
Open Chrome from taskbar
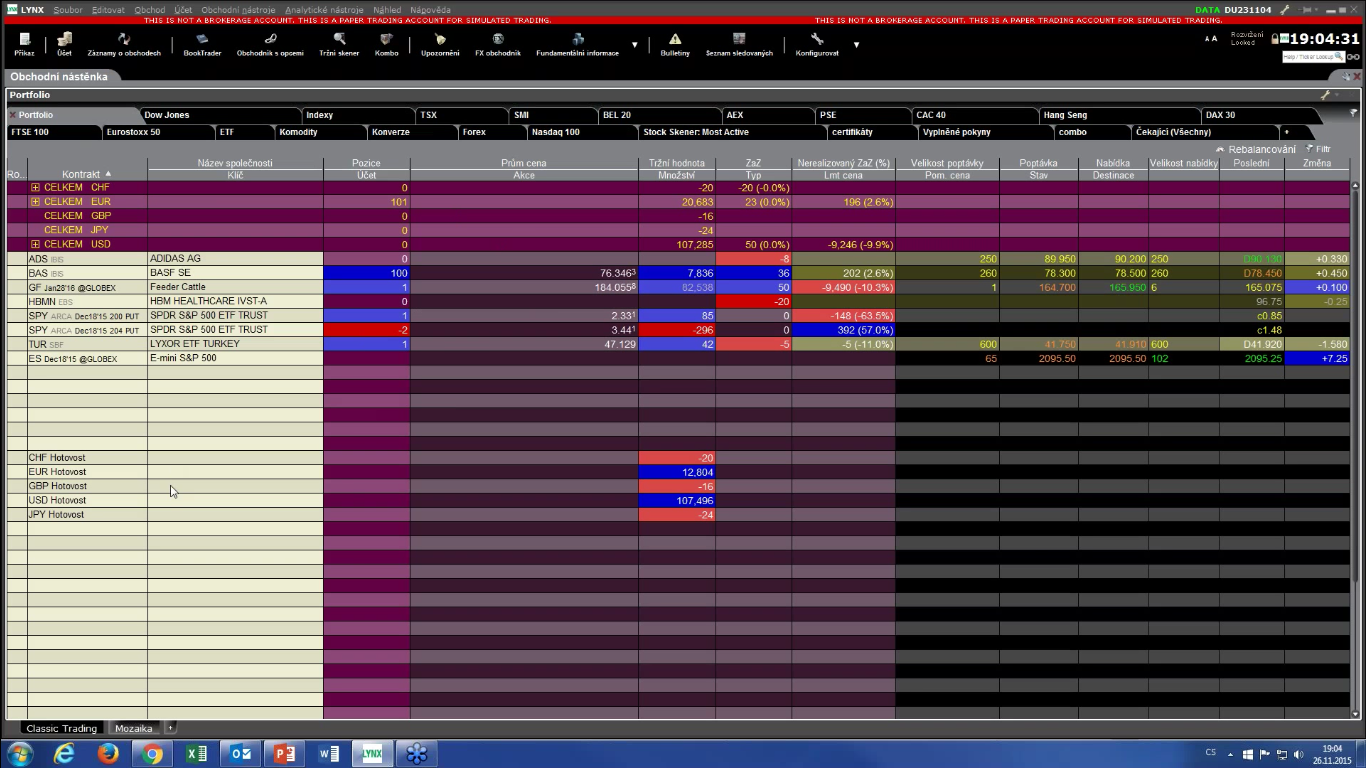(152, 754)
